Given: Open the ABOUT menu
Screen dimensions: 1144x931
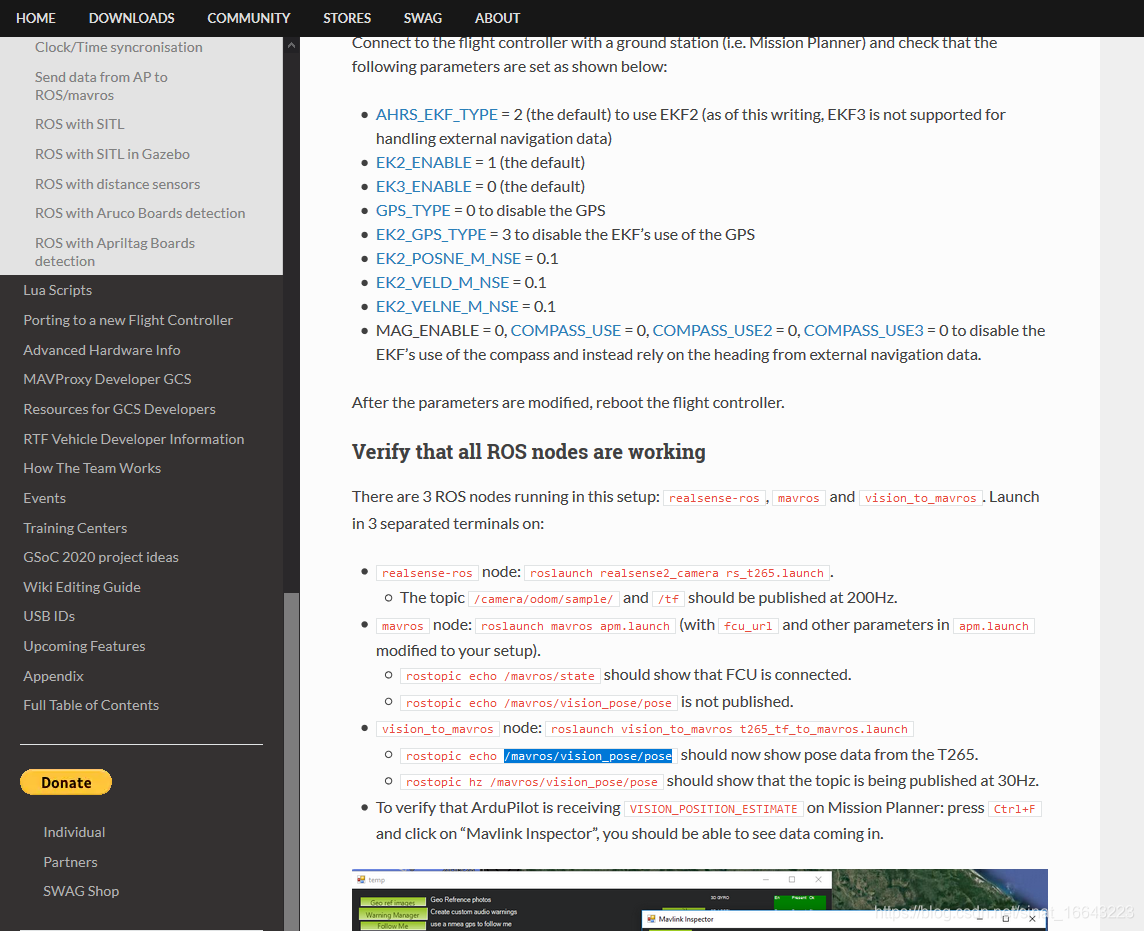Looking at the screenshot, I should click(x=498, y=18).
